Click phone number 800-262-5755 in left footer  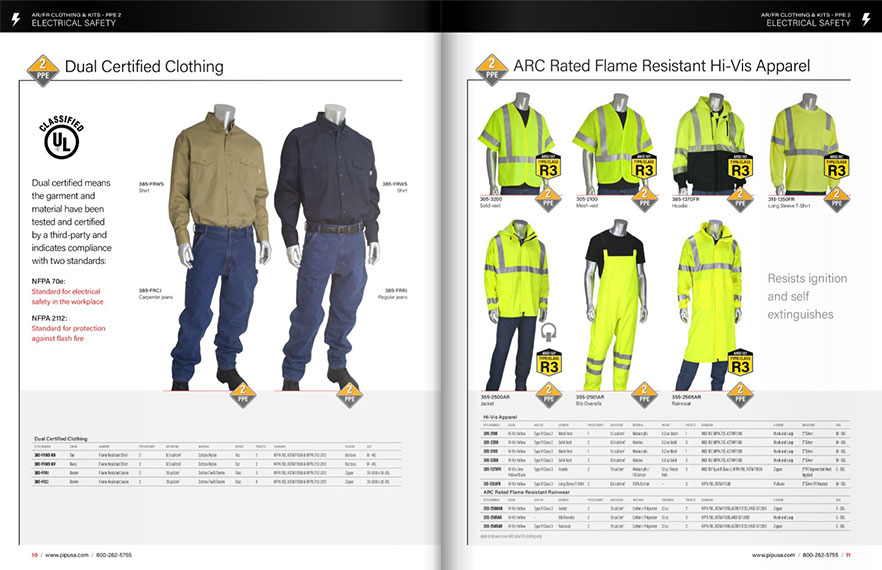point(114,555)
